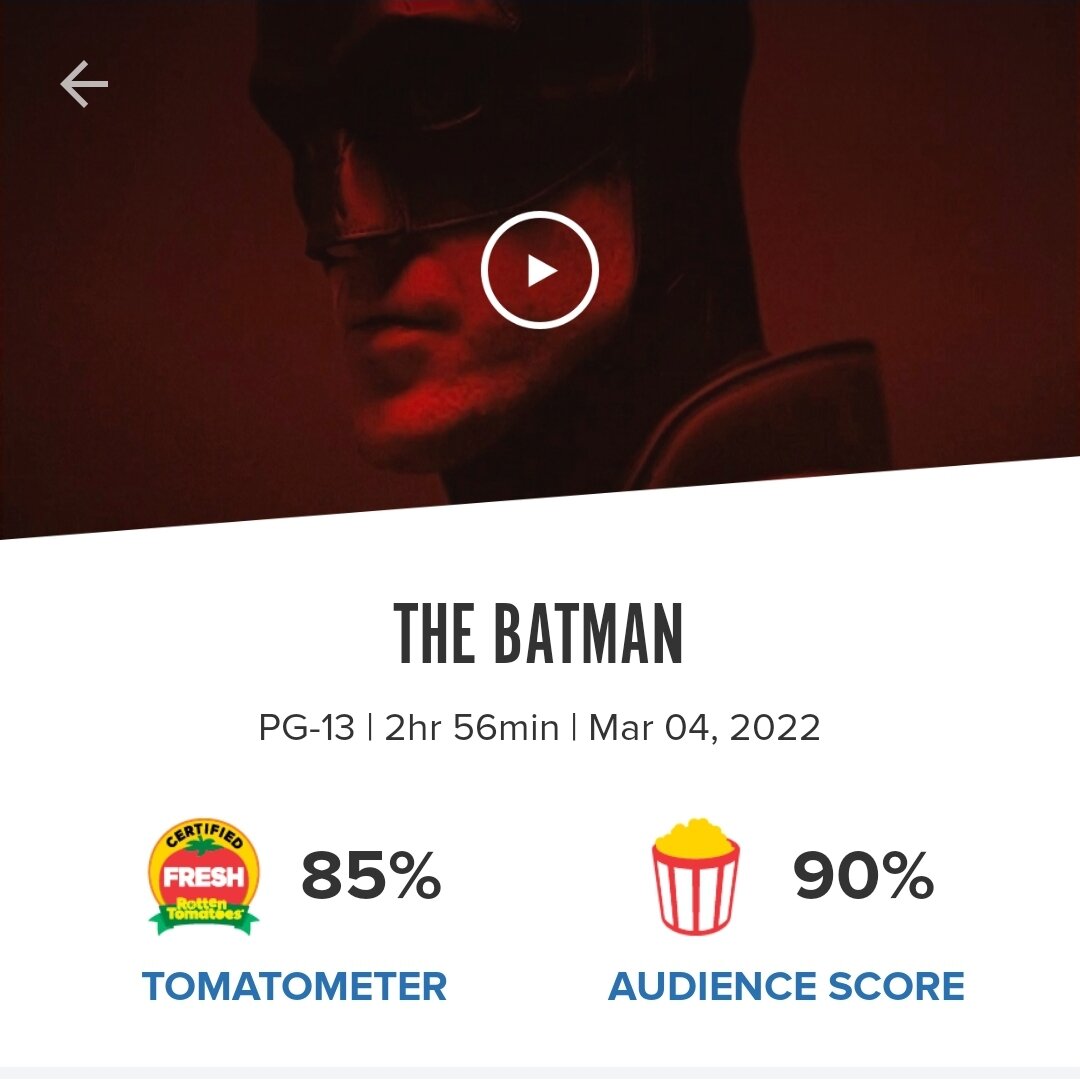Tap the gray divider strip at bottom
Viewport: 1080px width, 1091px height.
coord(540,1078)
